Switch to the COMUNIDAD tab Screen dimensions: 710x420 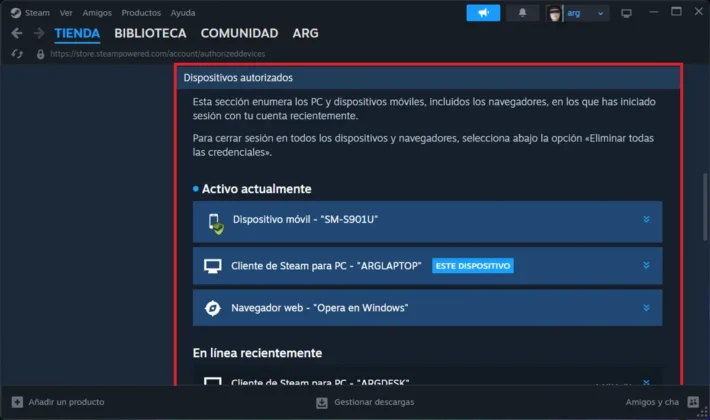pyautogui.click(x=240, y=33)
